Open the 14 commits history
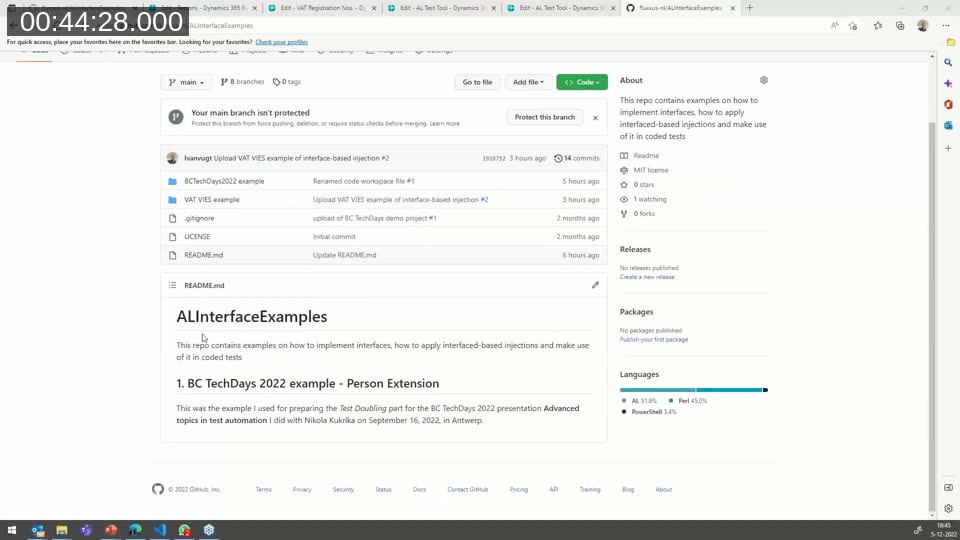This screenshot has height=540, width=960. click(577, 158)
